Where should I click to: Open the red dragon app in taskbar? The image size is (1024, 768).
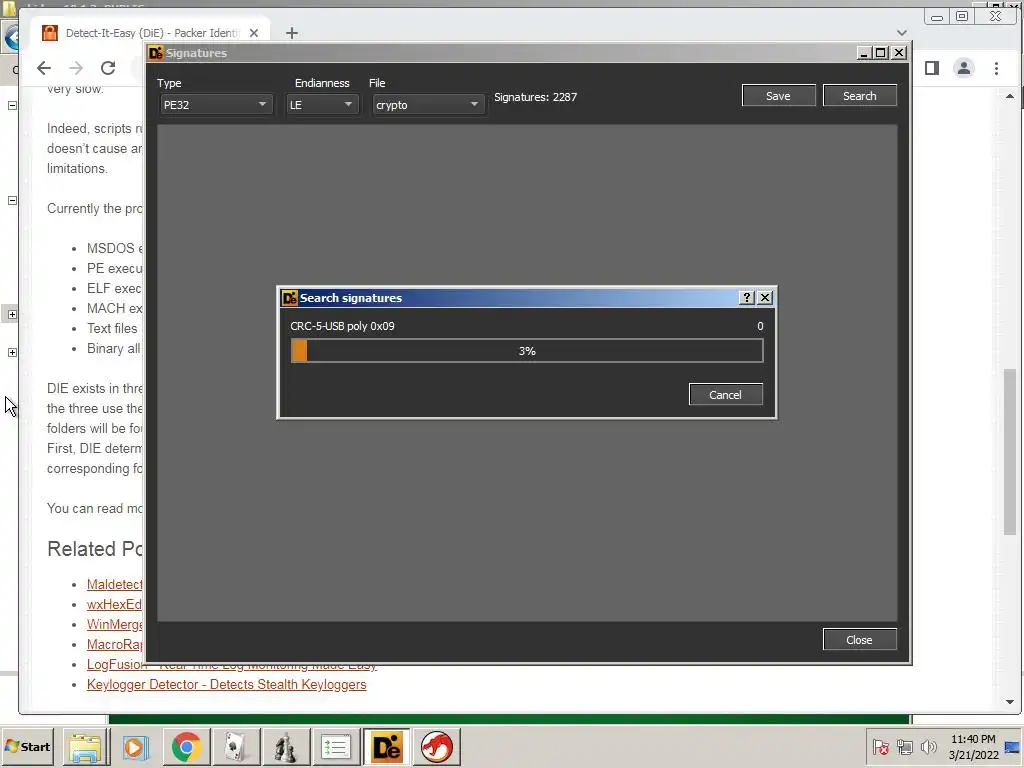click(436, 747)
